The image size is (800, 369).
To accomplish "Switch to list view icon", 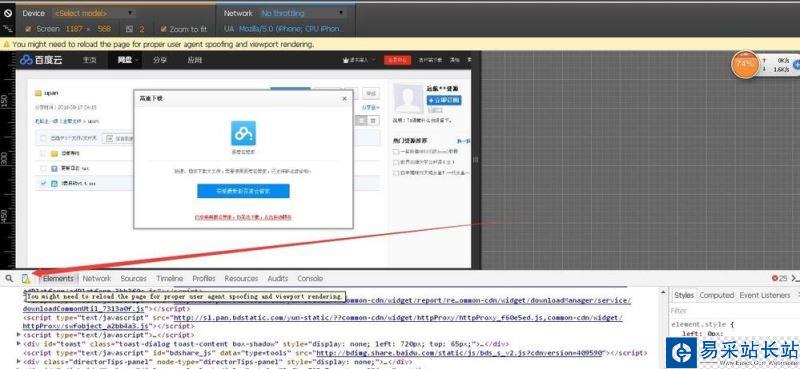I will [362, 120].
